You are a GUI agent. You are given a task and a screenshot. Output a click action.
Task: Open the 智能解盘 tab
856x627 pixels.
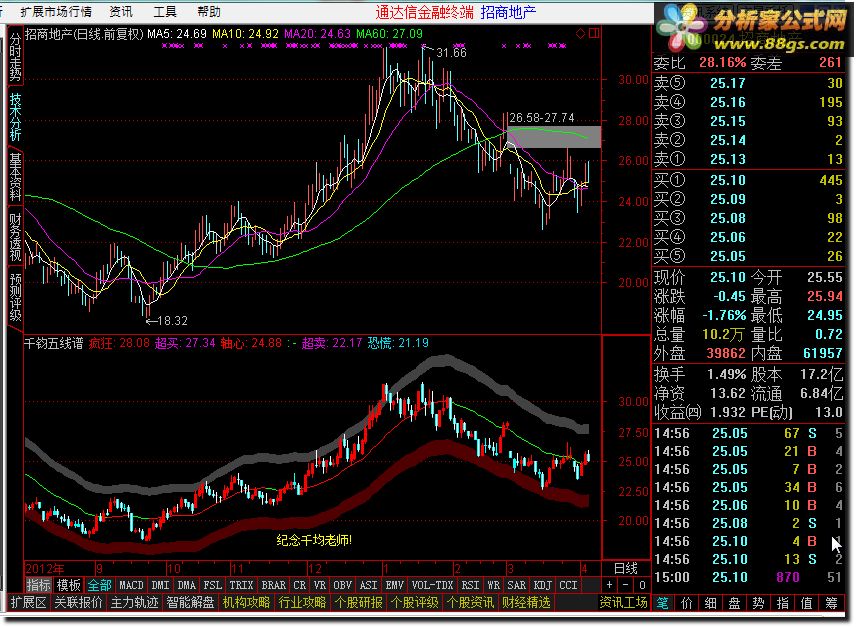tap(191, 602)
